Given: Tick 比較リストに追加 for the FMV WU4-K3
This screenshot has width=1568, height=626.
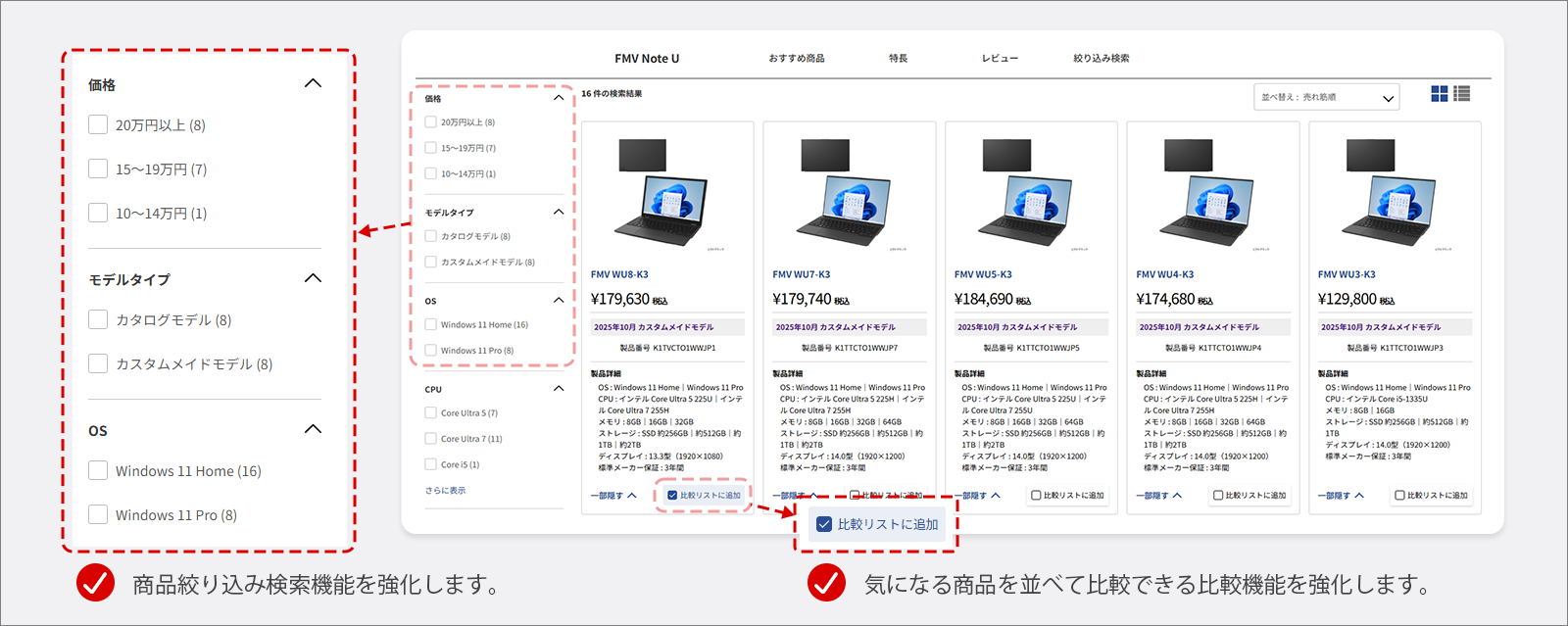Looking at the screenshot, I should (1218, 496).
